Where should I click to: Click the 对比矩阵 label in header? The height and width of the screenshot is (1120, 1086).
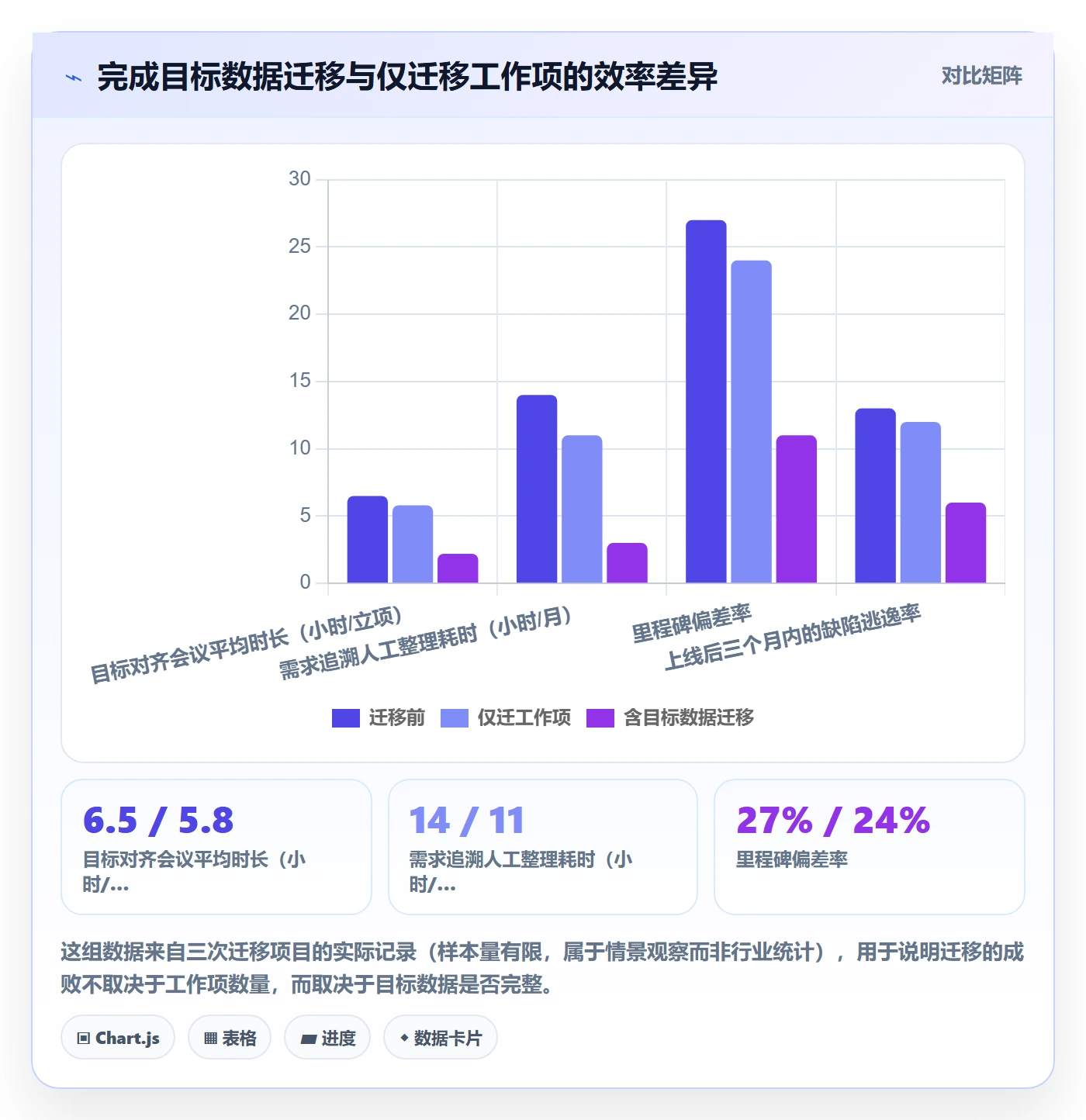(x=981, y=76)
